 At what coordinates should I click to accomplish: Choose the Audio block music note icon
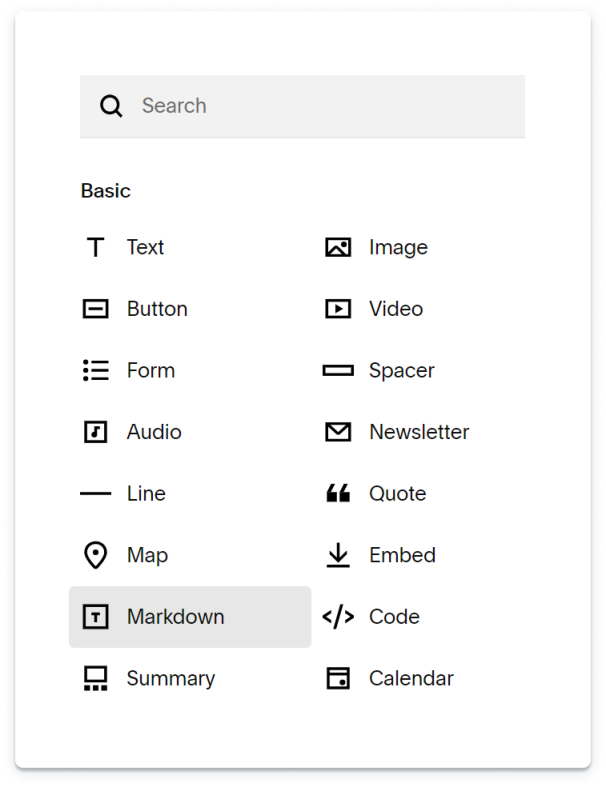[95, 432]
